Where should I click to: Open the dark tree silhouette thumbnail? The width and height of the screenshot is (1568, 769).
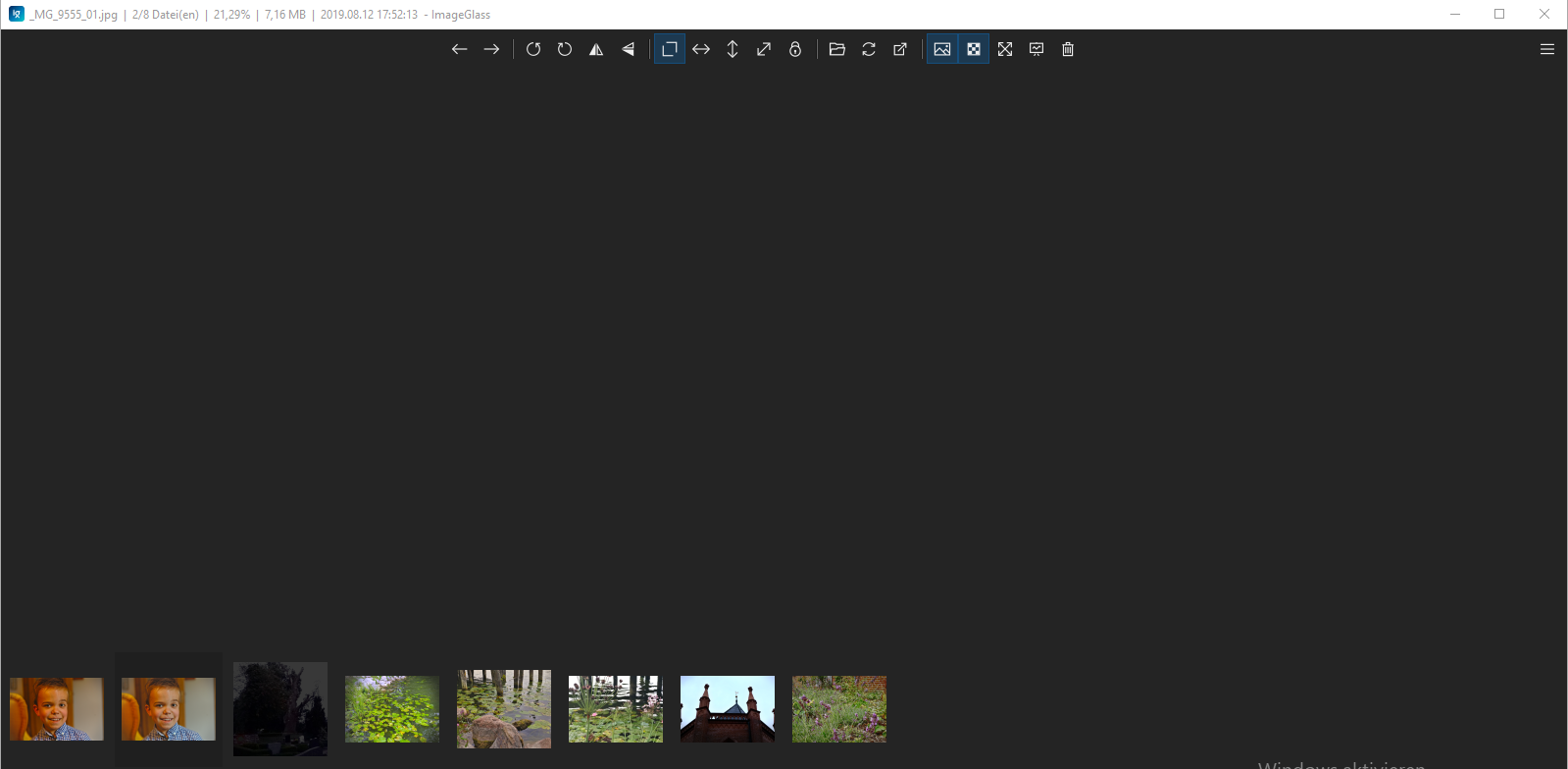[280, 709]
